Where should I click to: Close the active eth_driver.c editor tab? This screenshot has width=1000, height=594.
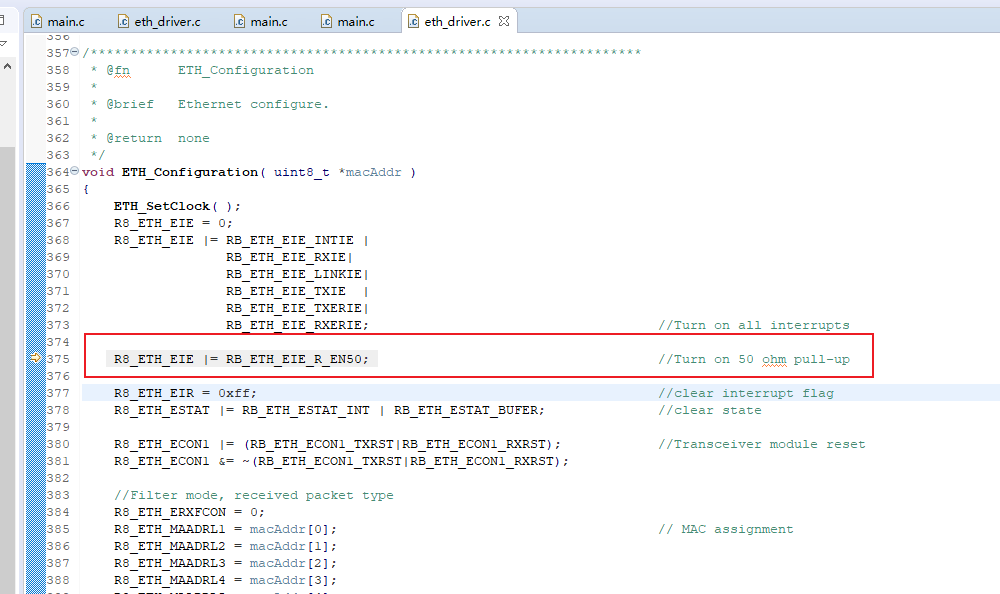504,21
